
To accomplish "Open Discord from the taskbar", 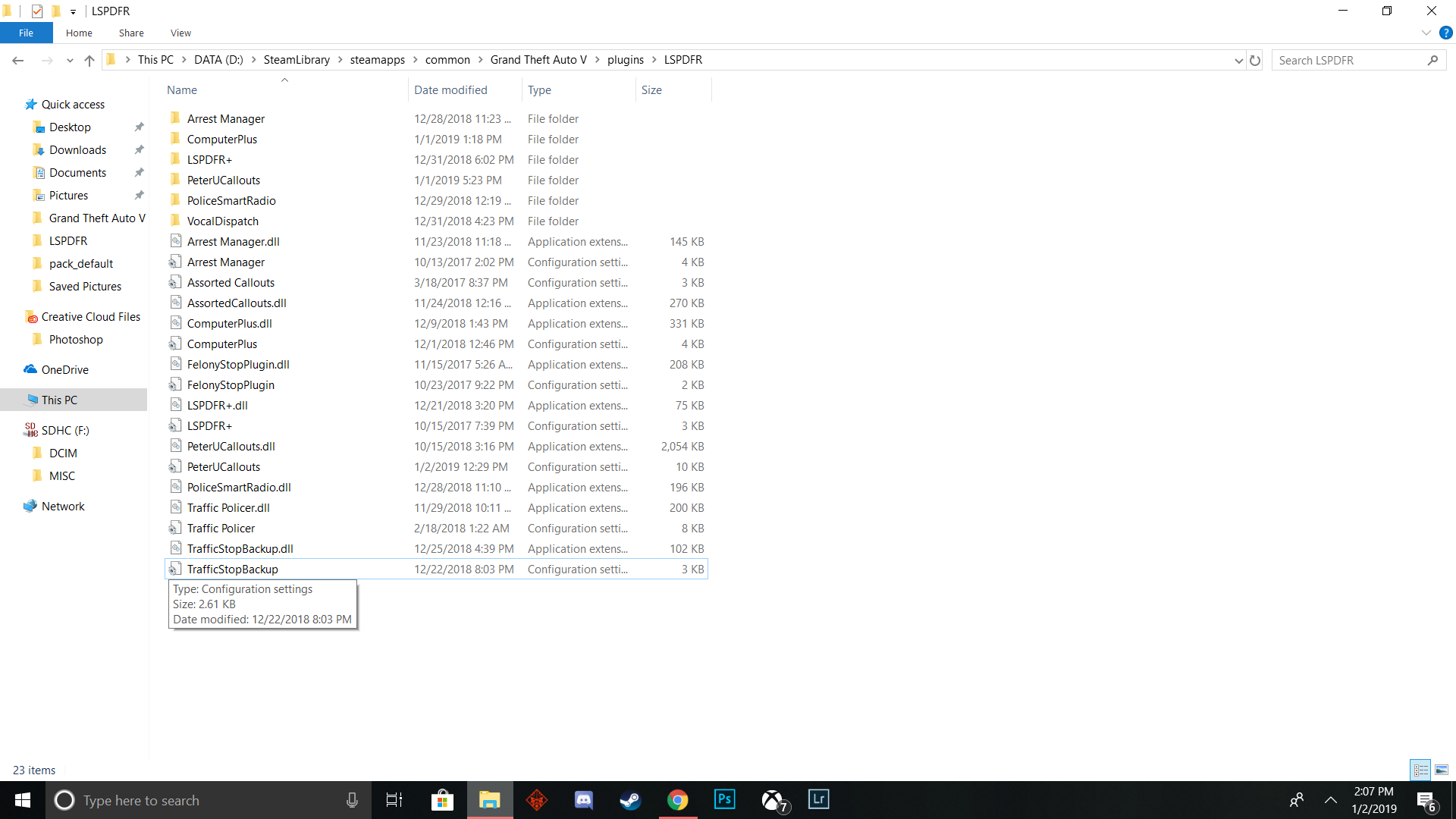I will click(x=583, y=800).
